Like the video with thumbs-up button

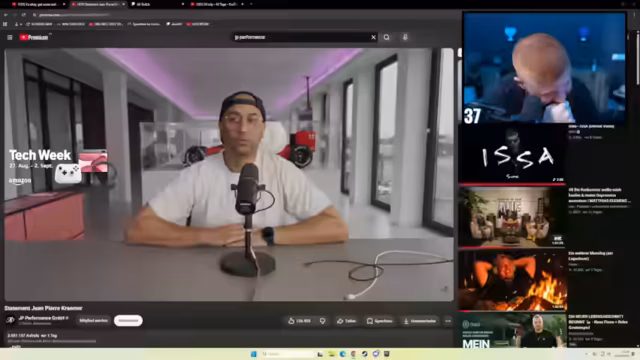coord(300,321)
